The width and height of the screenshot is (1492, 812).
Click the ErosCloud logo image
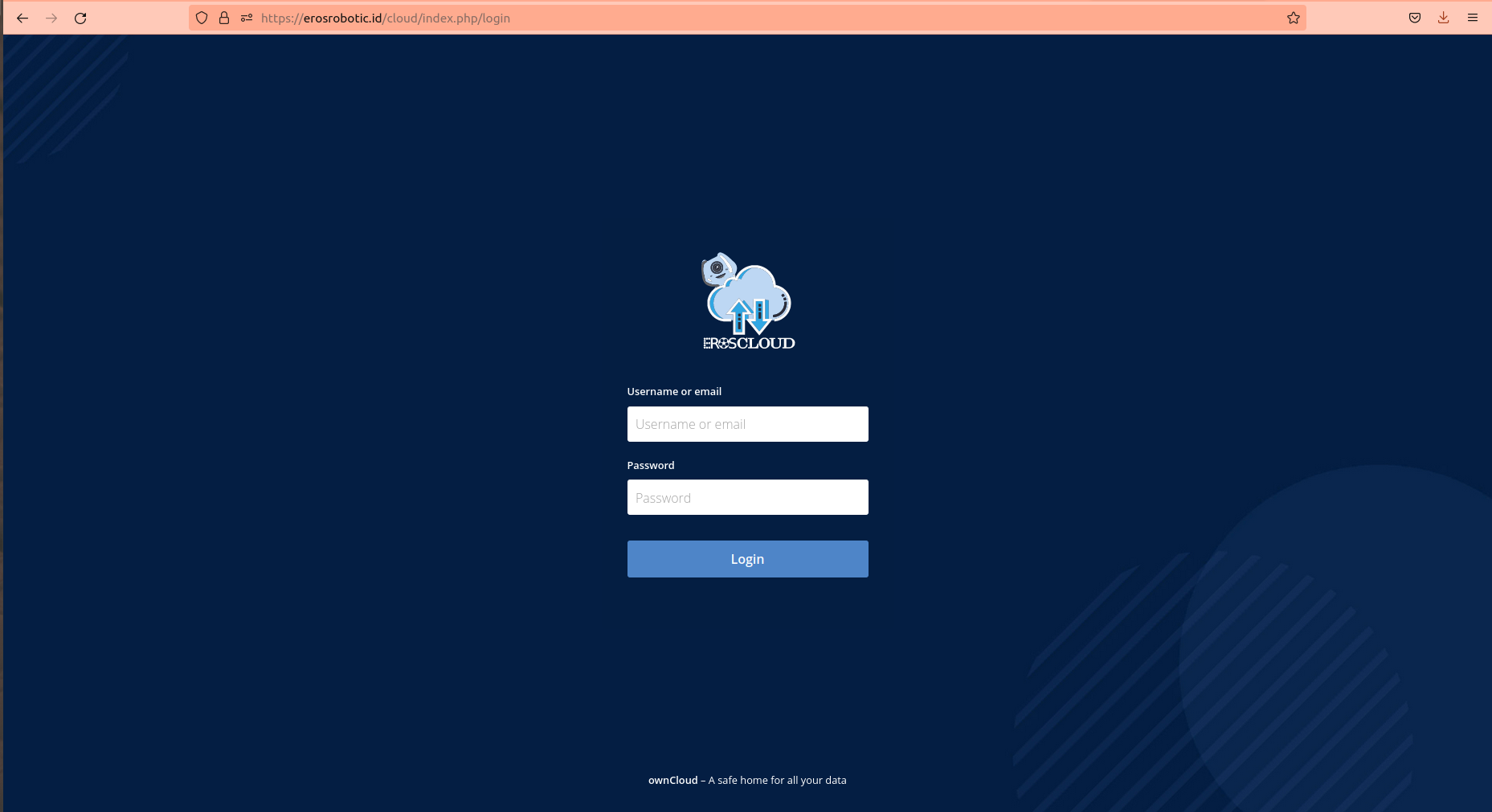pyautogui.click(x=748, y=301)
